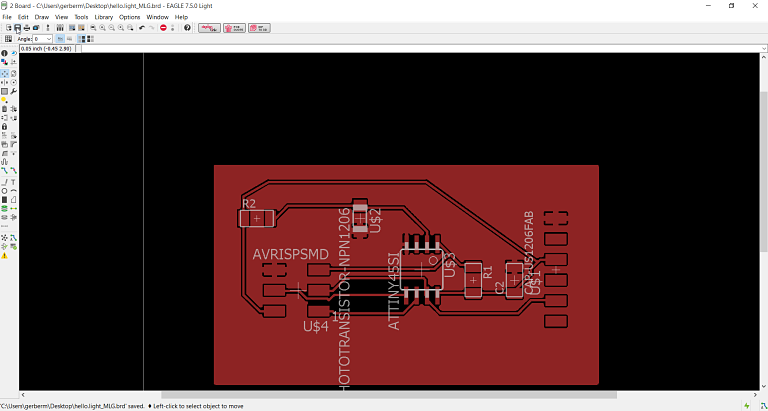
Task: Open the Grid settings icon
Action: (x=8, y=39)
